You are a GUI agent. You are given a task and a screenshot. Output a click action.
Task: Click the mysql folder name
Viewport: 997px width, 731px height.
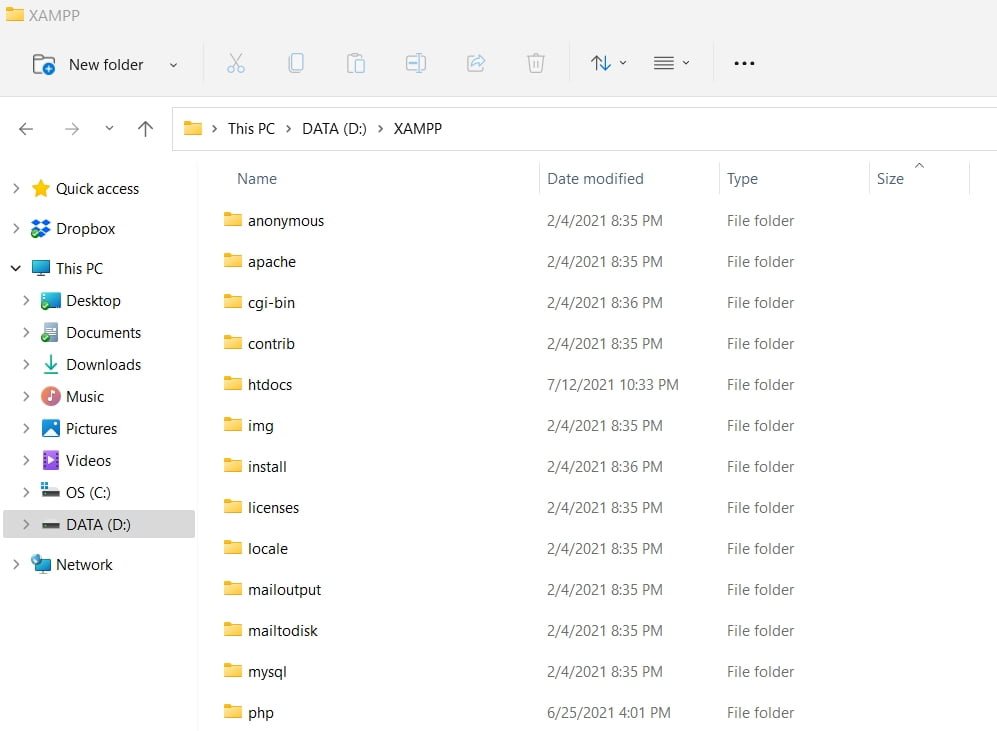click(x=268, y=673)
